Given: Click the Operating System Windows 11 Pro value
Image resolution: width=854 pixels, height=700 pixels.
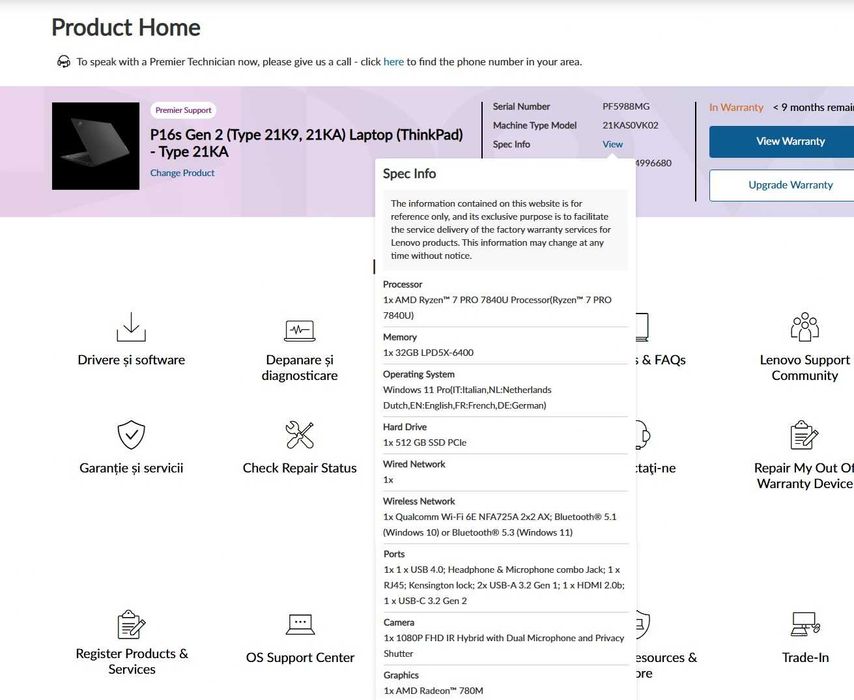Looking at the screenshot, I should pos(467,398).
